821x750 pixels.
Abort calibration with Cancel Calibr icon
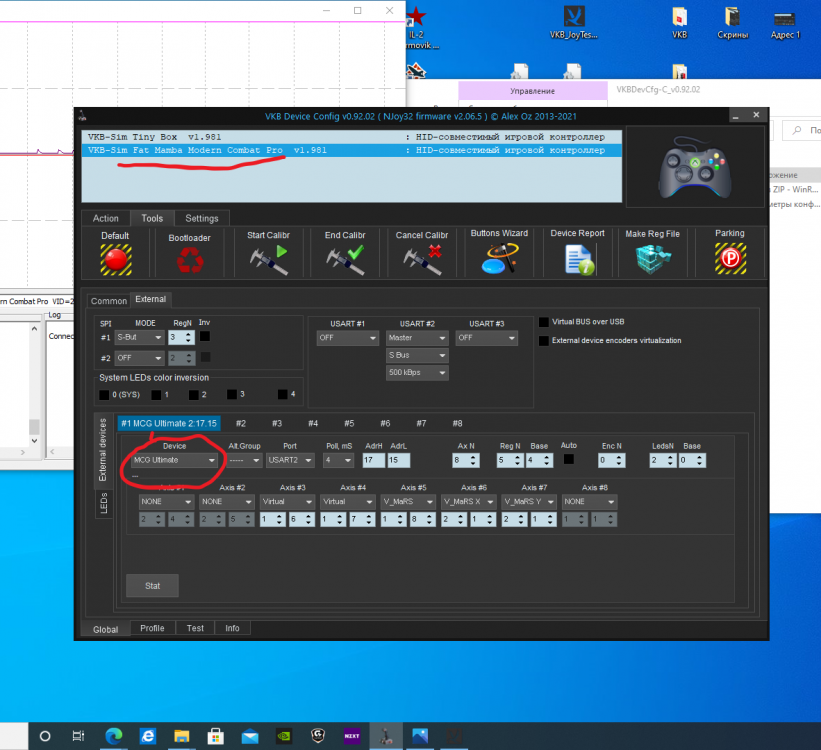(422, 260)
